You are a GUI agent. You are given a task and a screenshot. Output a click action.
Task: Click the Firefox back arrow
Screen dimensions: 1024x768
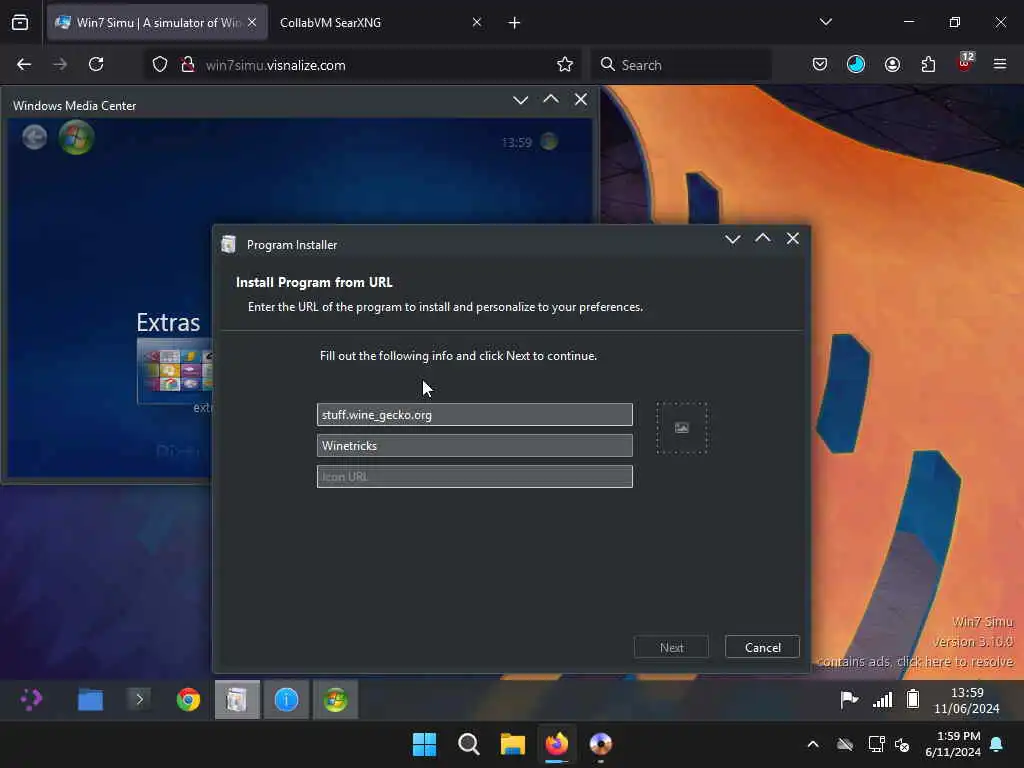pyautogui.click(x=24, y=65)
